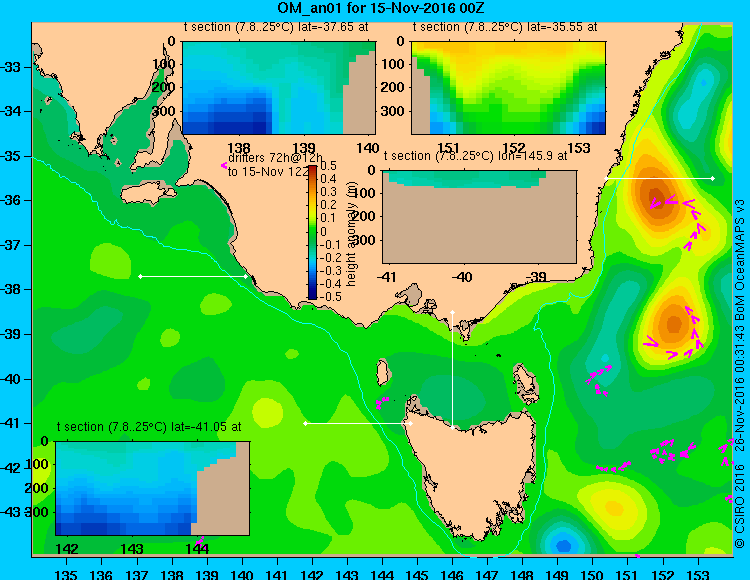Viewport: 750px width, 580px height.
Task: Select the 'to 15-Nov 12Z' label
Action: [268, 172]
